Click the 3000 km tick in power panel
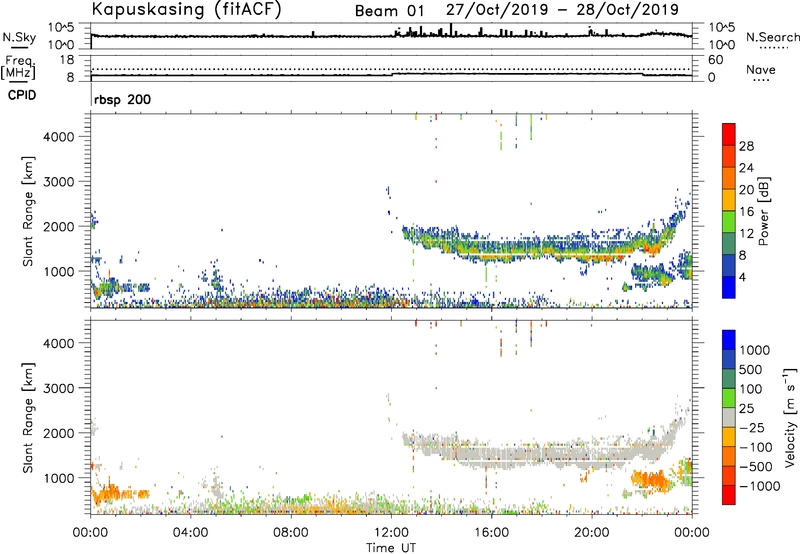The width and height of the screenshot is (800, 554). [x=58, y=182]
